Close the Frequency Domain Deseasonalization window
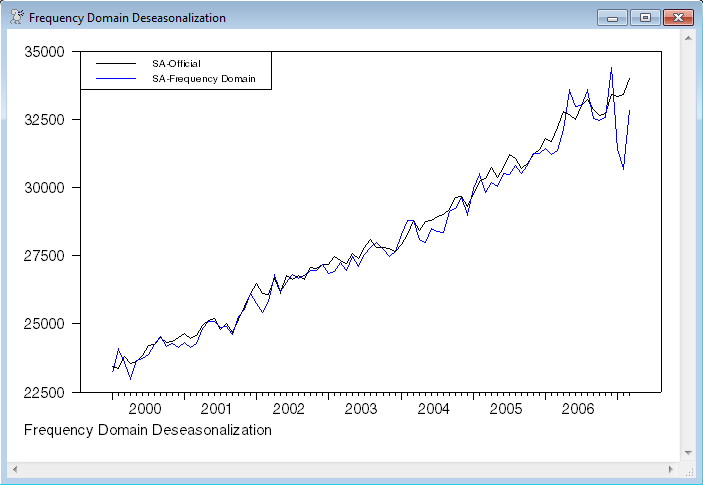Viewport: 703px width, 485px height. [678, 18]
